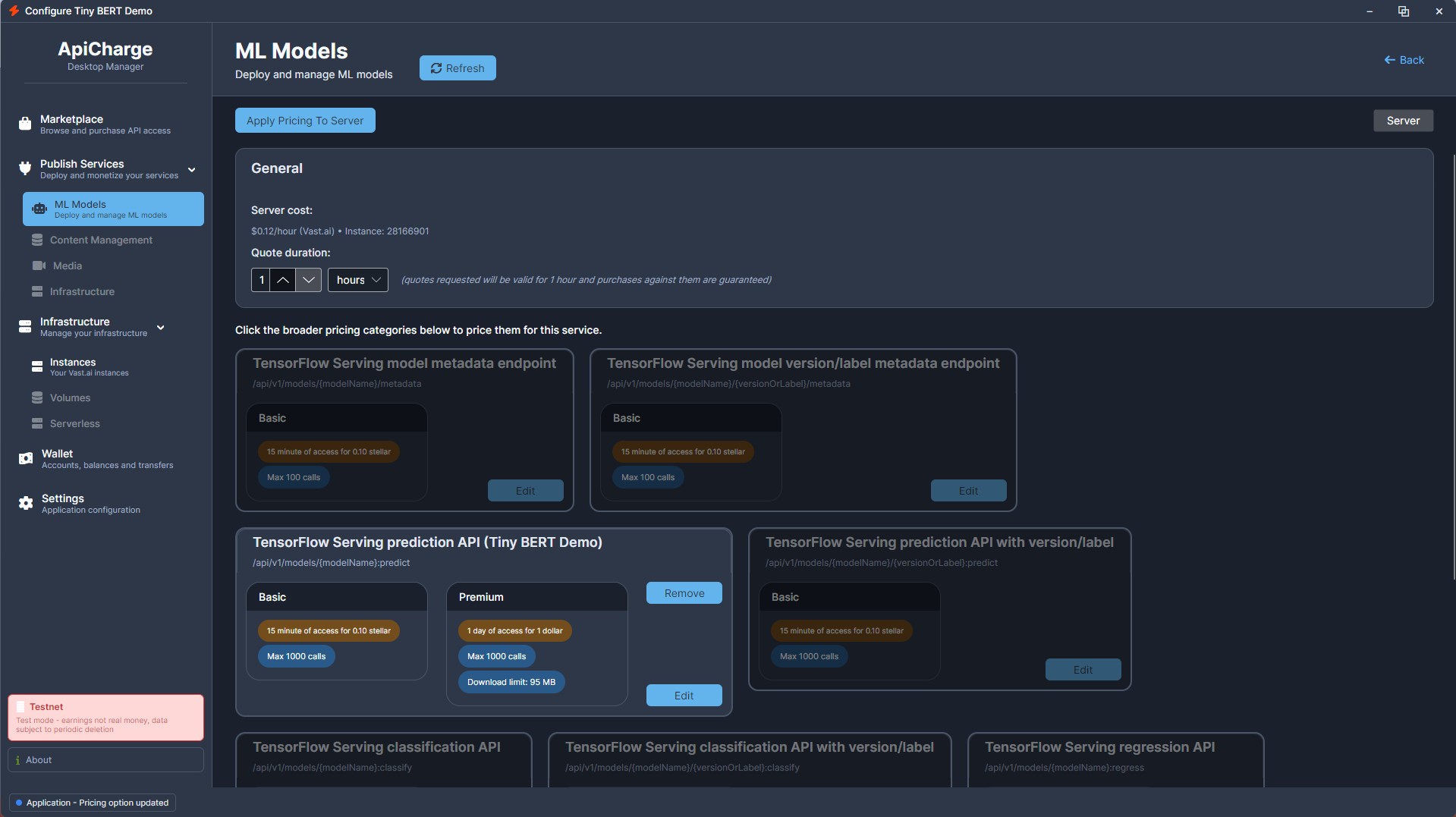Remove the Tiny BERT prediction API pricing
This screenshot has width=1456, height=817.
pyautogui.click(x=683, y=592)
